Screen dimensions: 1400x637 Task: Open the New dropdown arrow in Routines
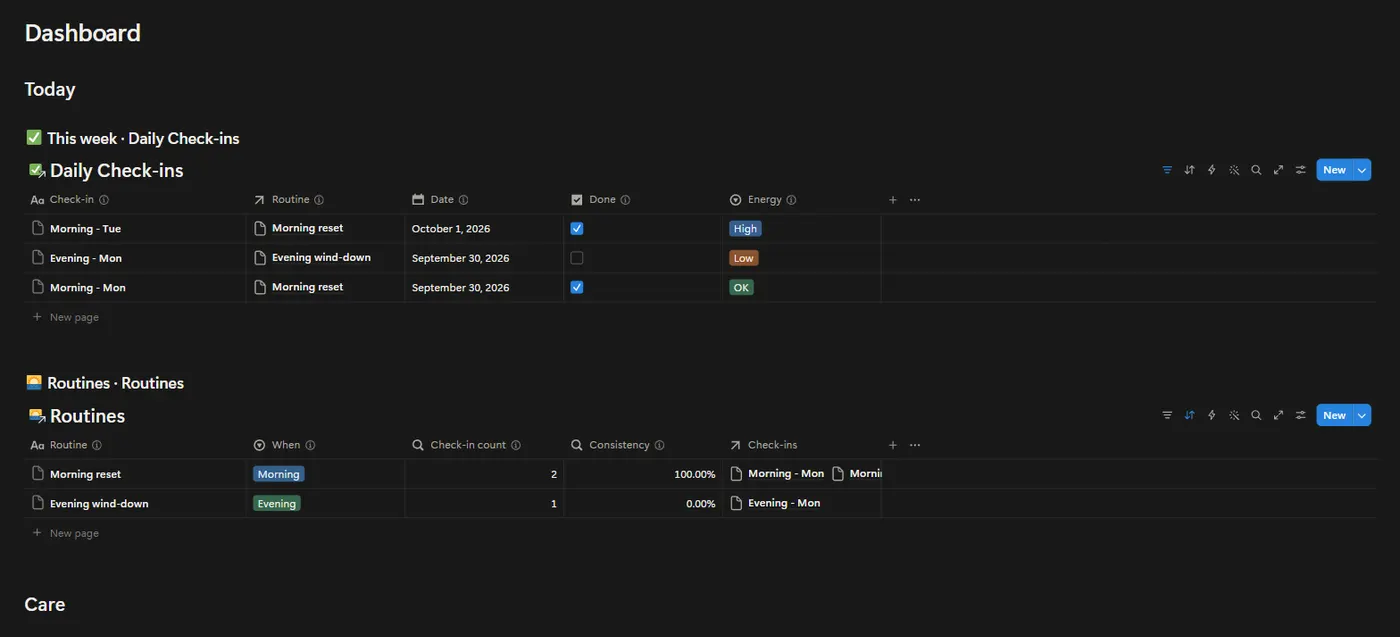click(x=1362, y=415)
